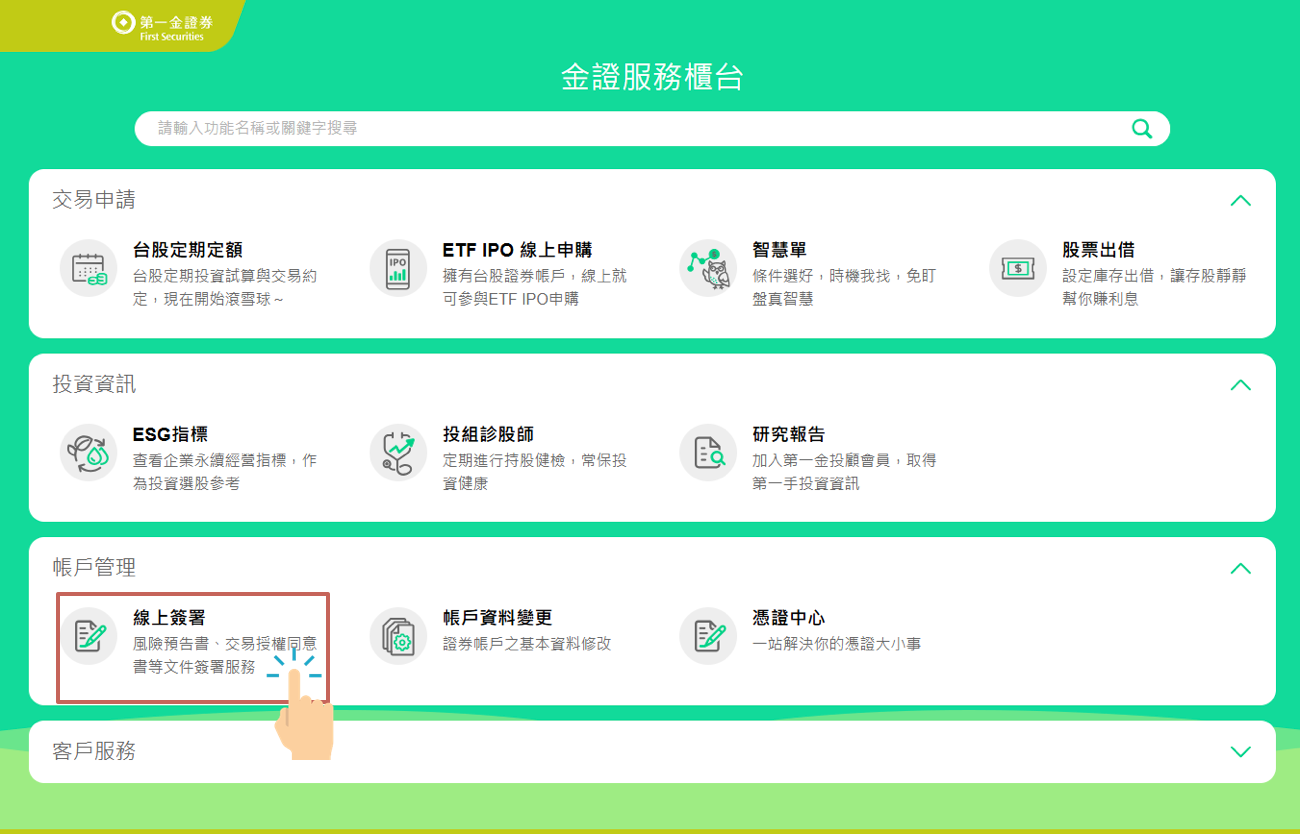Click the 研究報告 title link
The image size is (1300, 834).
point(788,434)
